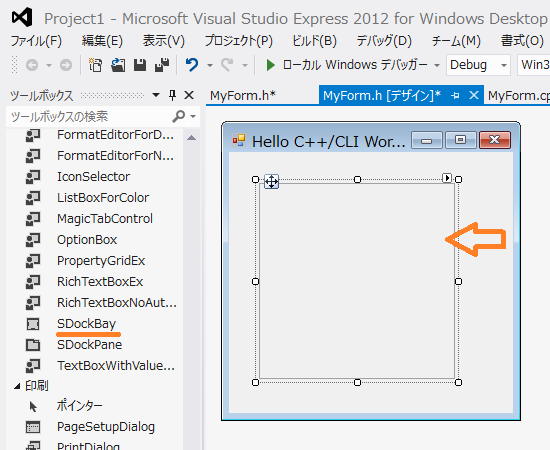550x450 pixels.
Task: Click the toolbox scrollbar up arrow
Action: point(192,137)
